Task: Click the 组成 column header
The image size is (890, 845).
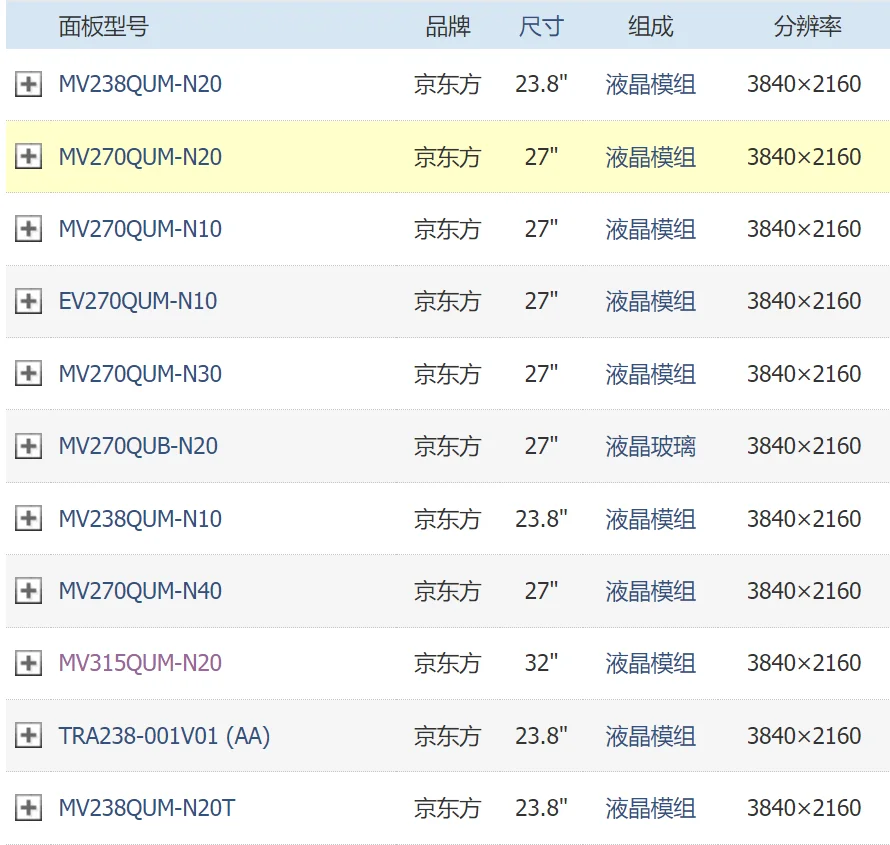Action: click(x=650, y=27)
